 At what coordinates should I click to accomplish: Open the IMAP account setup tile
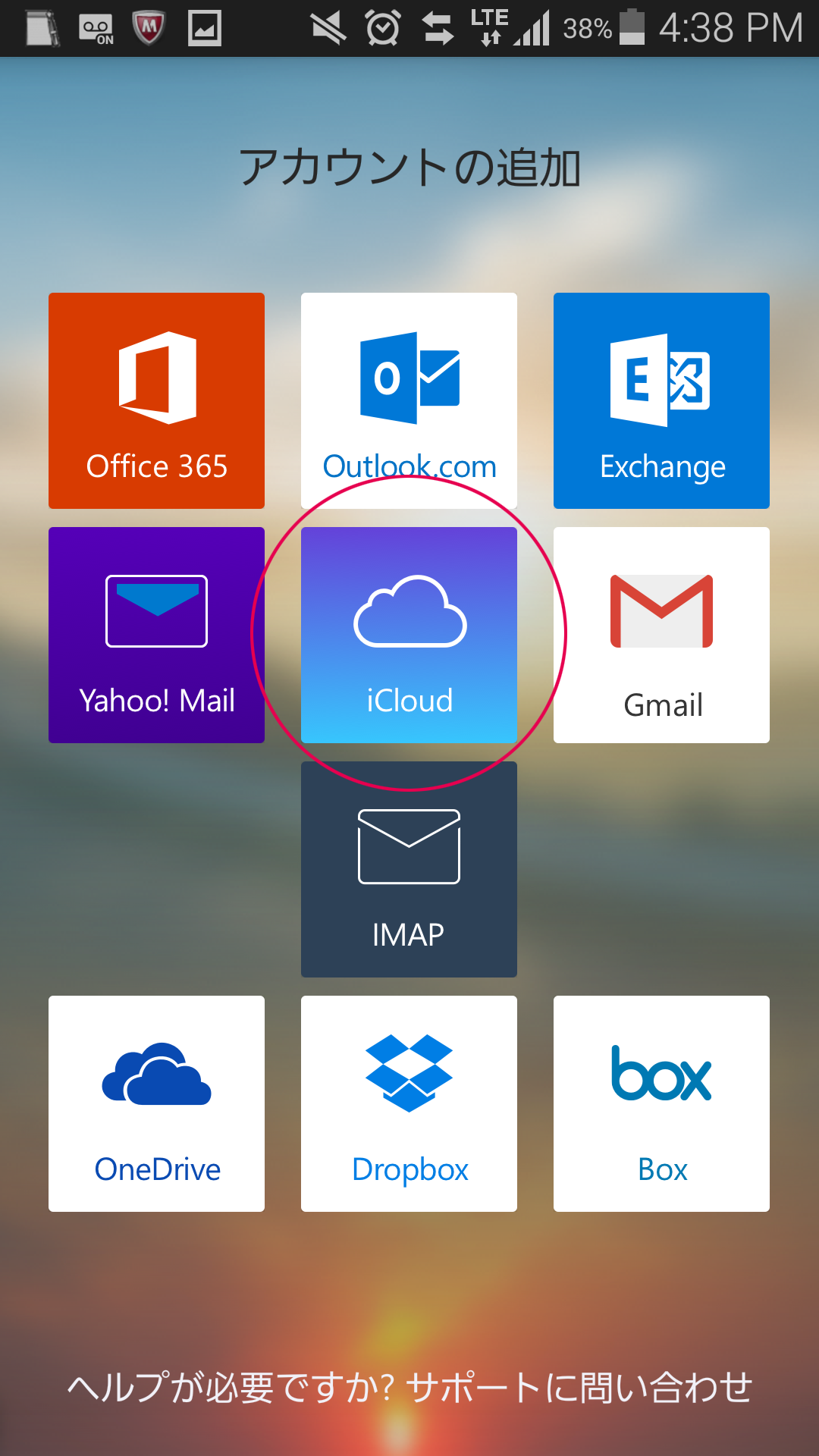point(409,869)
